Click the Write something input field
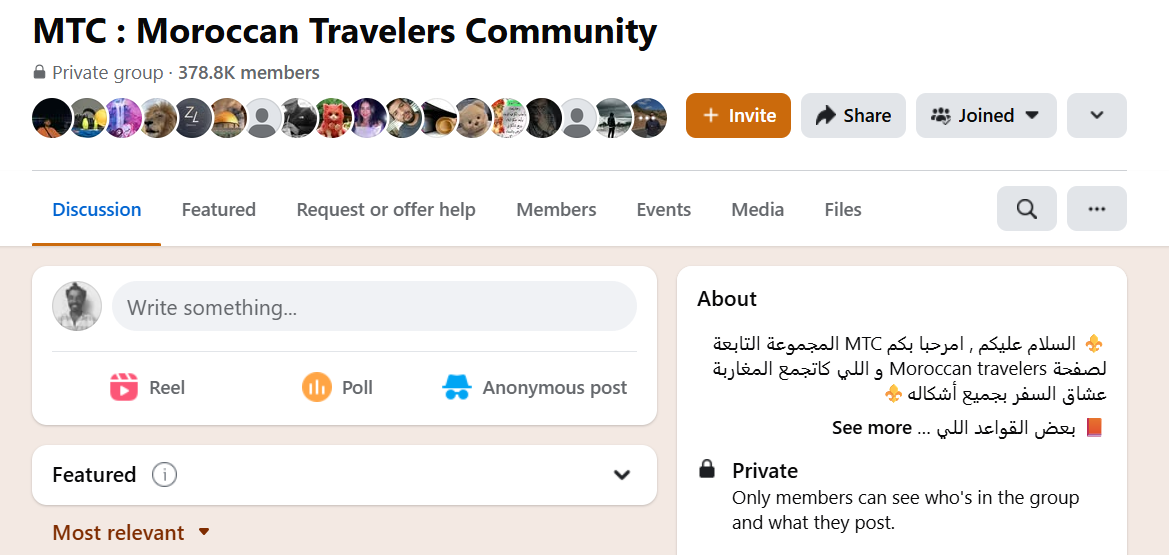Screen dimensions: 1169x555 [374, 306]
